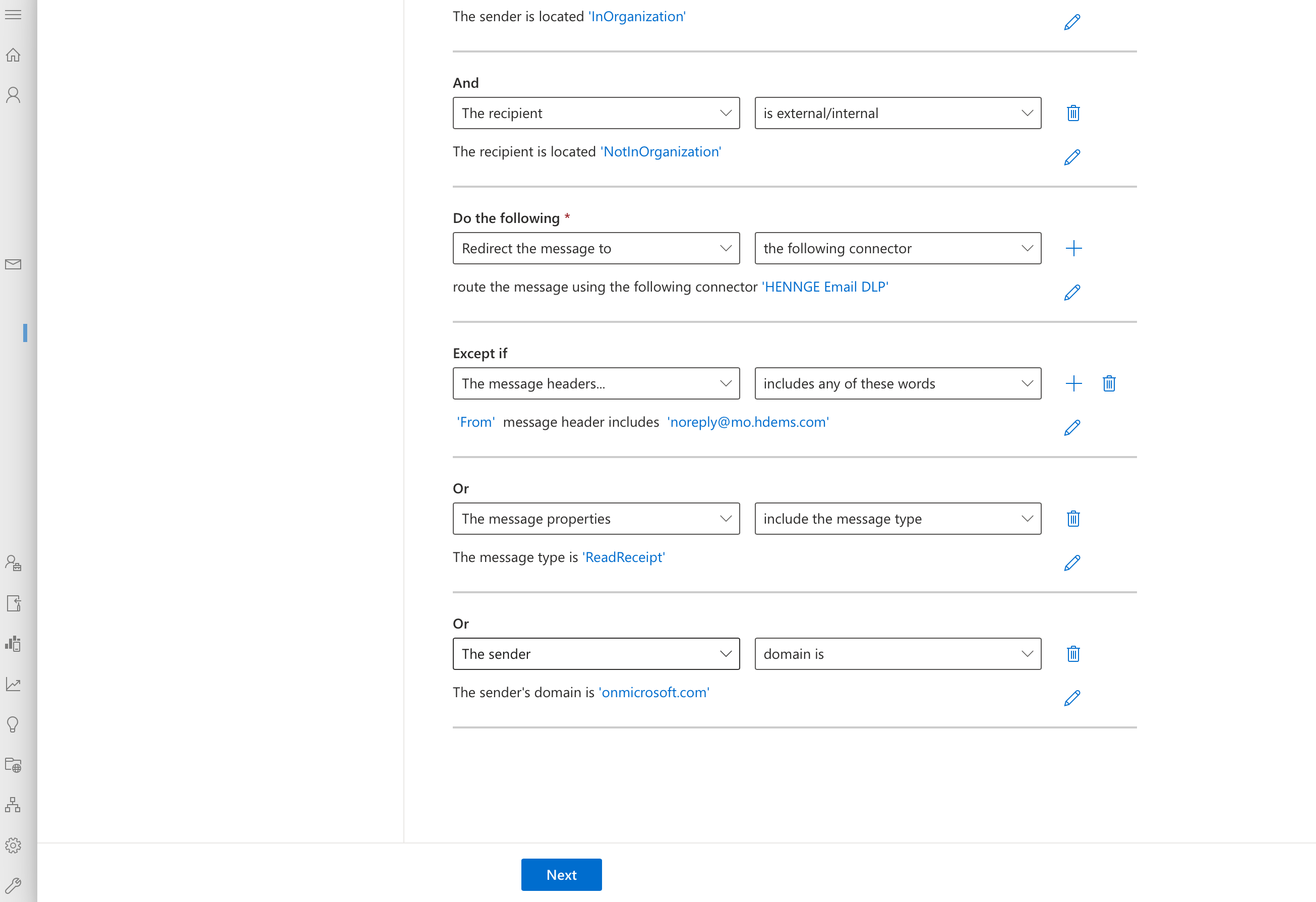The width and height of the screenshot is (1316, 902).
Task: Edit the HENNGE Email DLP connector pencil
Action: pyautogui.click(x=1072, y=293)
